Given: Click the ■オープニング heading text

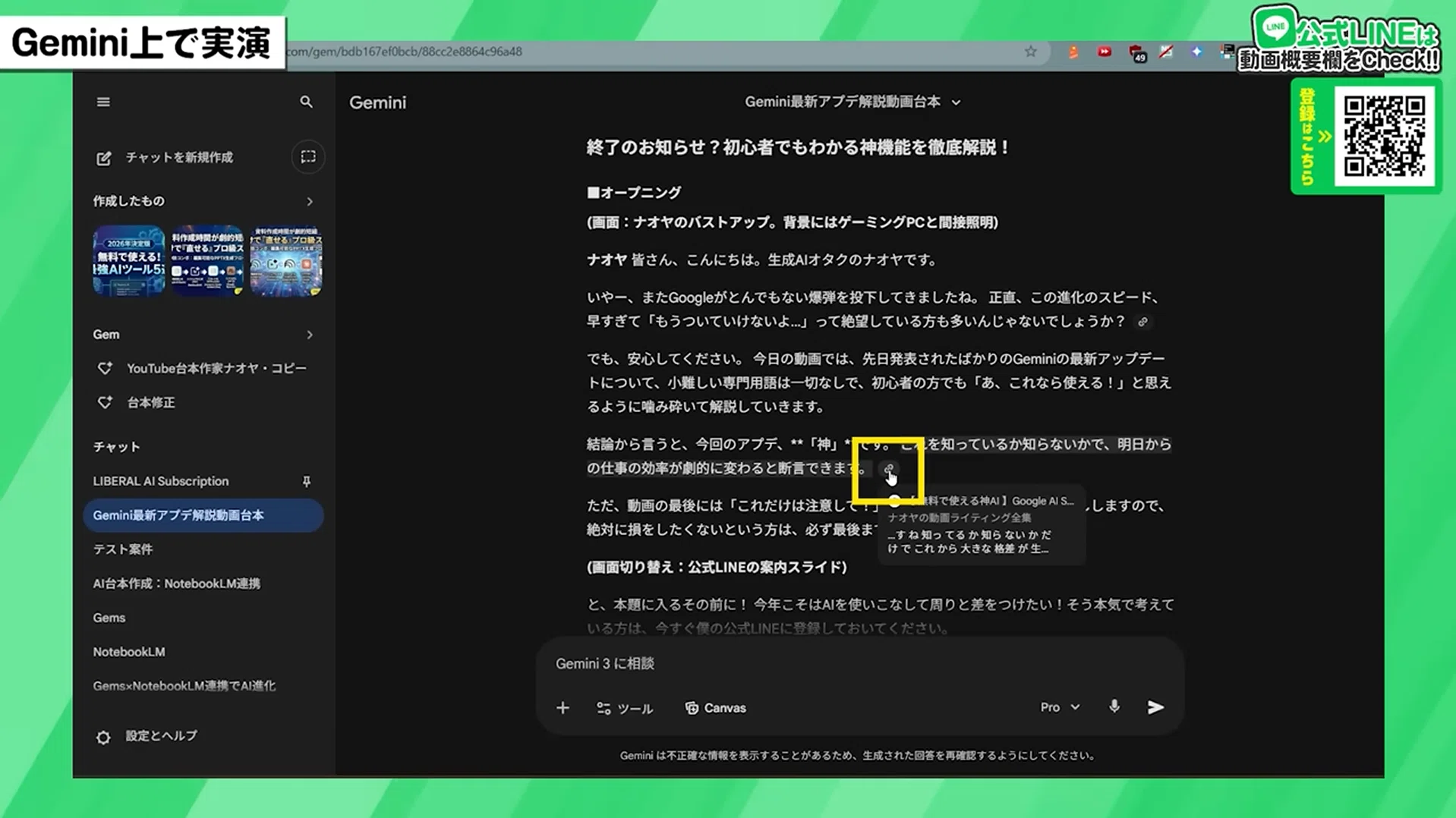Looking at the screenshot, I should tap(633, 193).
